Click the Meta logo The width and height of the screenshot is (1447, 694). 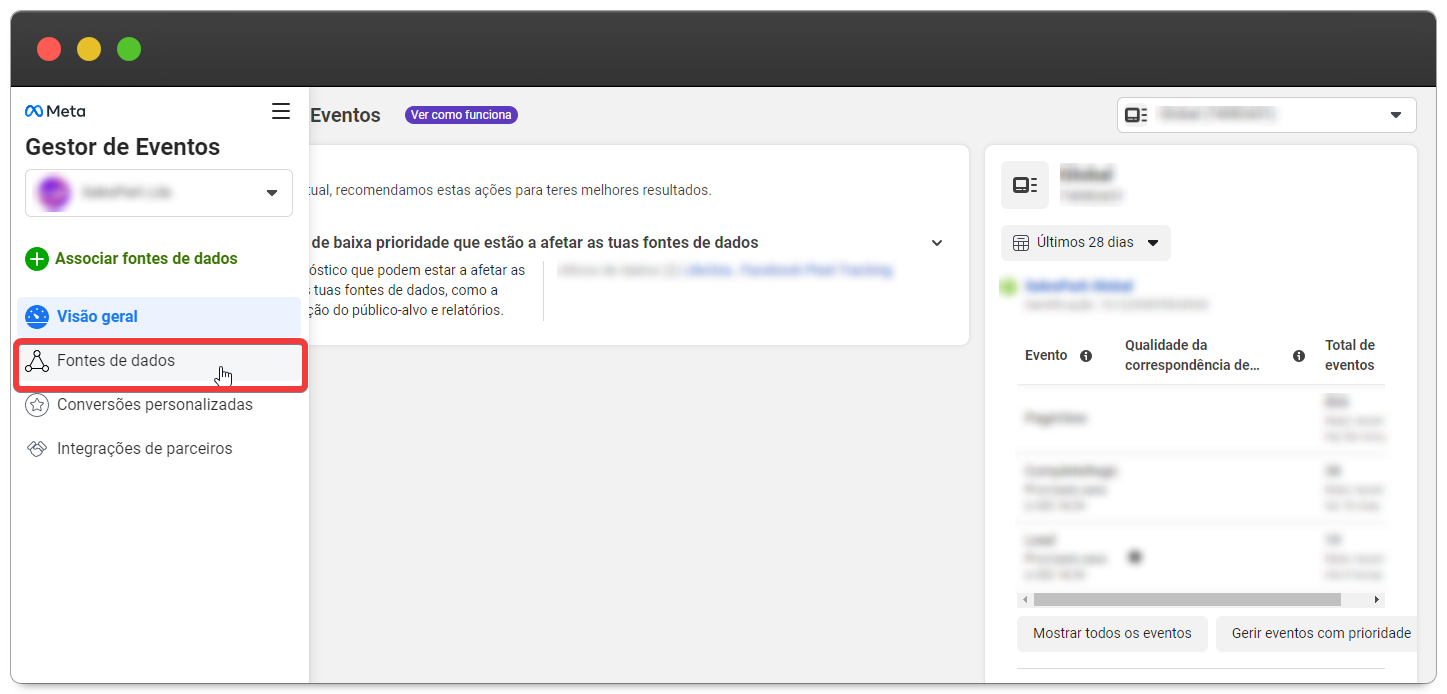(x=55, y=111)
